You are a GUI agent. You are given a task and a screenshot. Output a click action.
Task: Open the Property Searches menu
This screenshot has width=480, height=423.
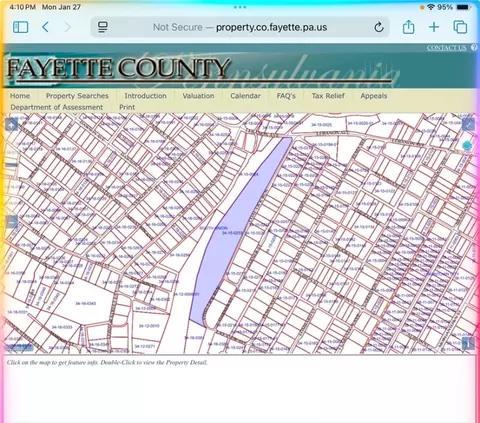coord(77,96)
